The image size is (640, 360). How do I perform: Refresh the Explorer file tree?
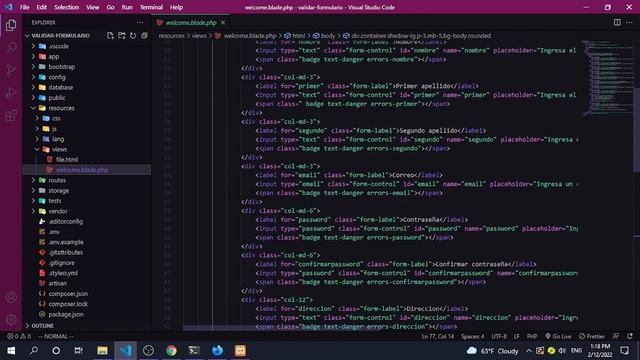pyautogui.click(x=133, y=36)
